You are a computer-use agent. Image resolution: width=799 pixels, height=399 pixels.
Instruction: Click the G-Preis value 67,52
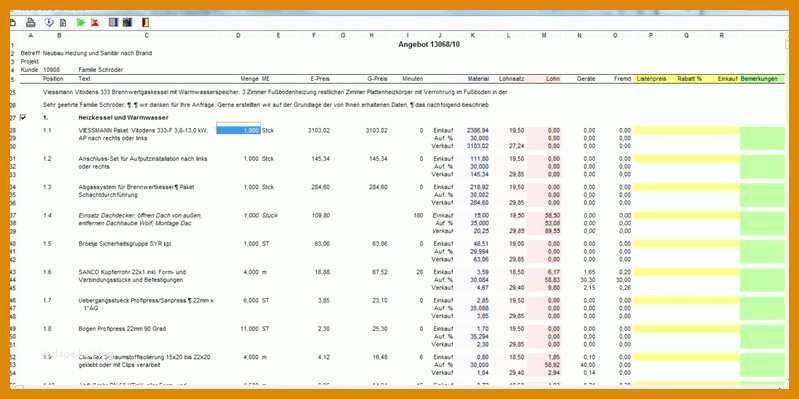pyautogui.click(x=380, y=272)
